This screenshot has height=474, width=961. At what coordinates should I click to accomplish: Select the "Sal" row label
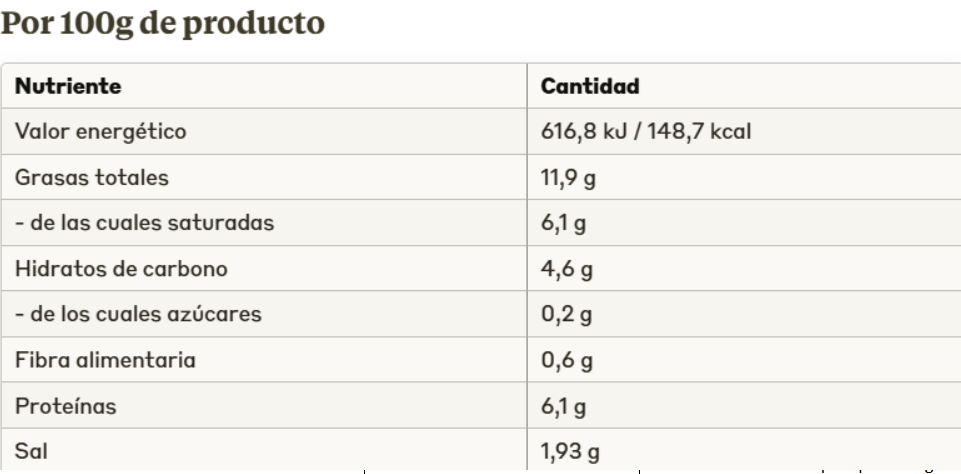coord(31,452)
